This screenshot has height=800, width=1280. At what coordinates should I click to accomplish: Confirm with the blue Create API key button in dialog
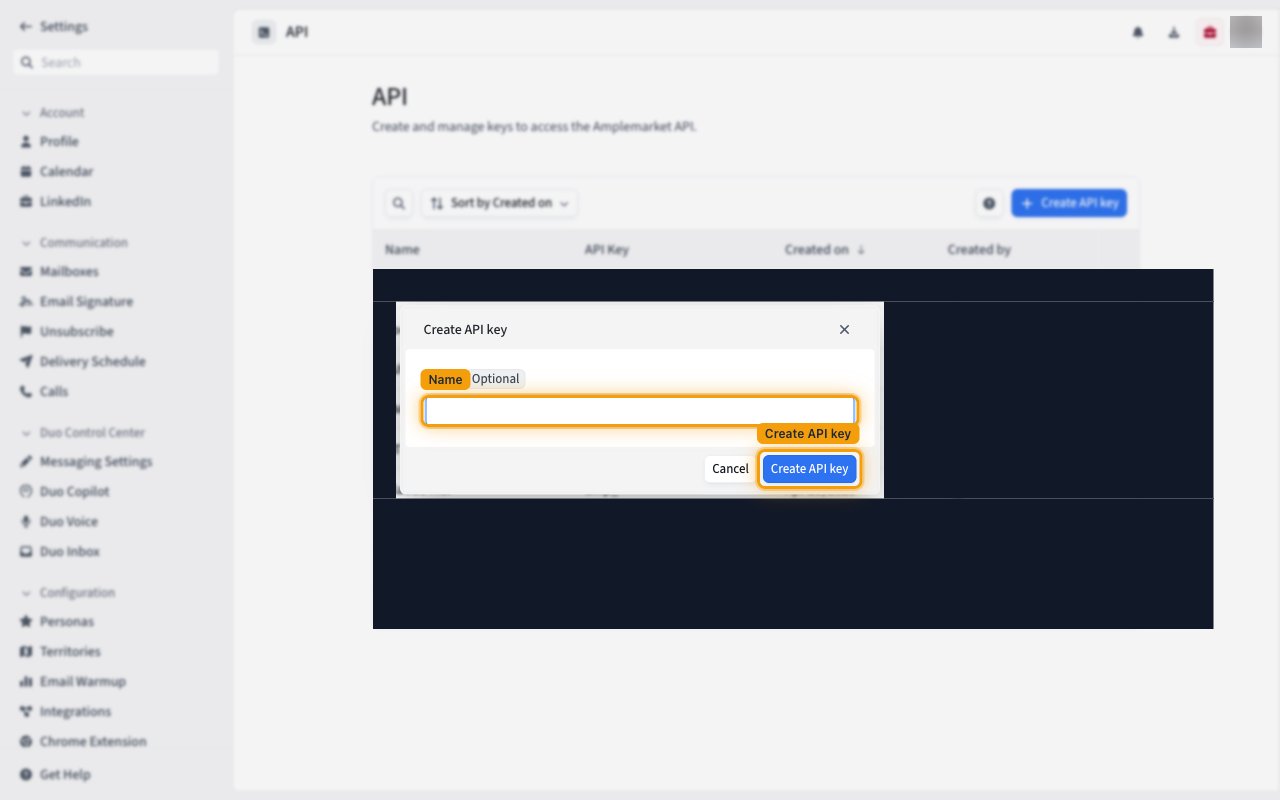point(809,469)
